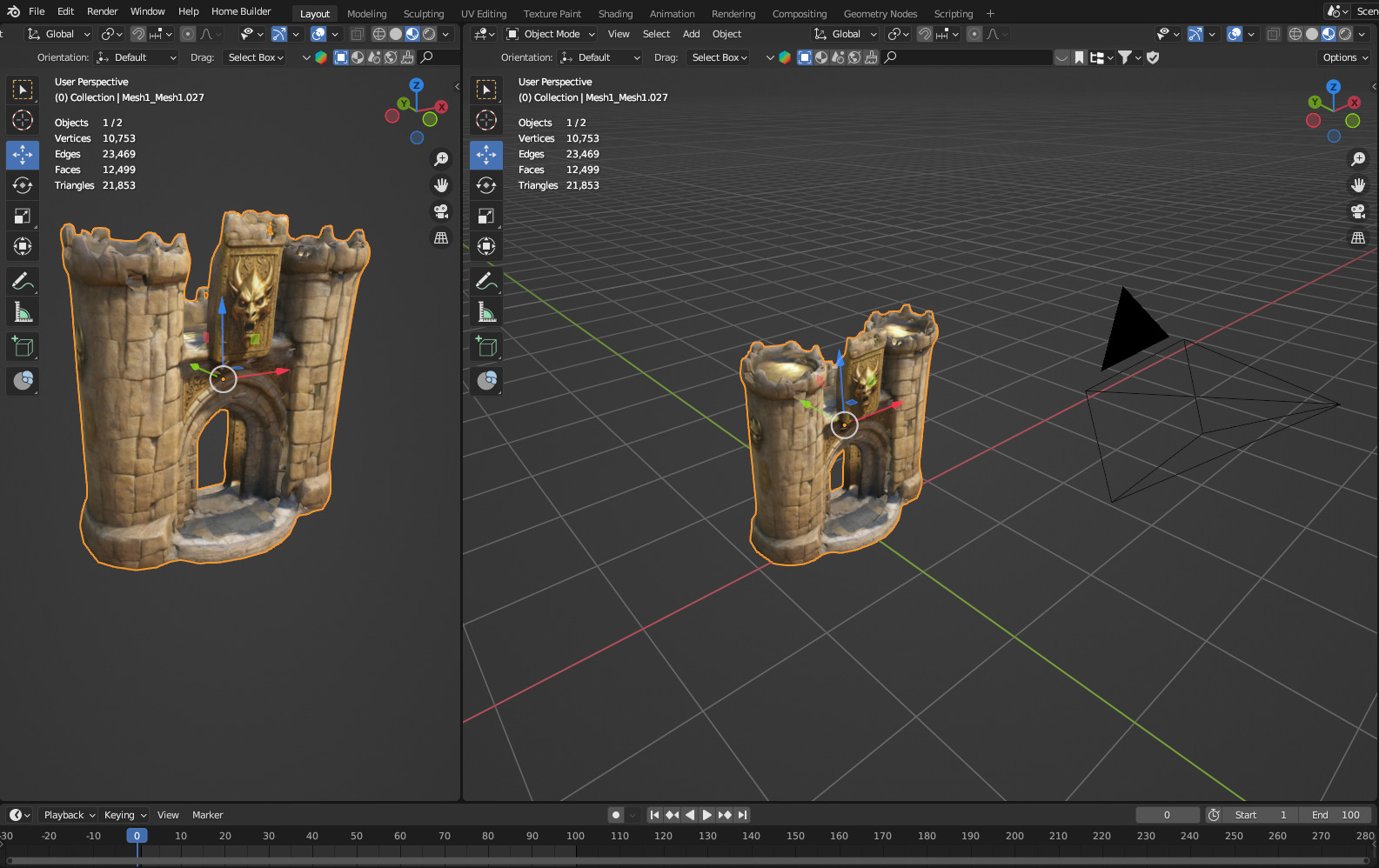Switch to the Geometry Nodes workspace tab

pos(880,14)
